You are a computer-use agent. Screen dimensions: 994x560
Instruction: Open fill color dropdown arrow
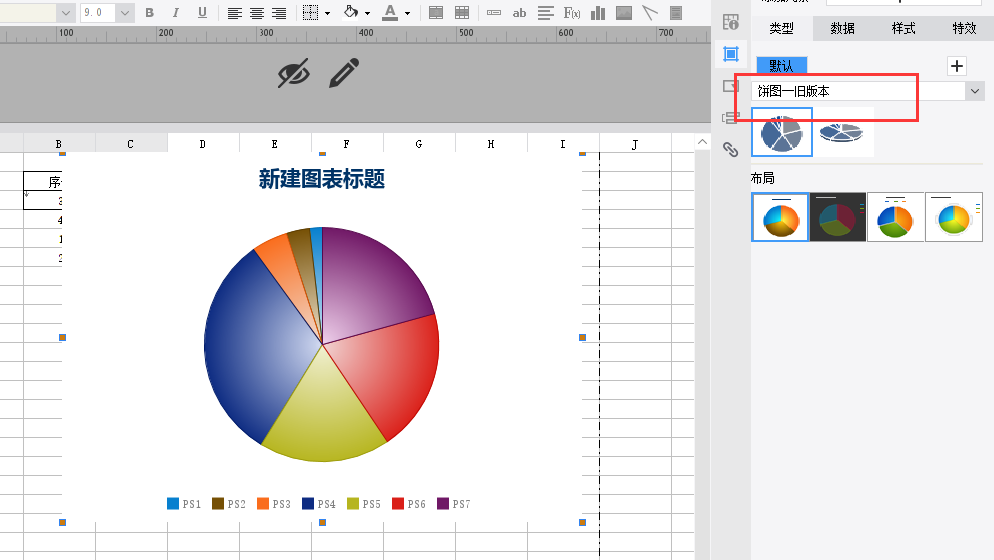367,13
